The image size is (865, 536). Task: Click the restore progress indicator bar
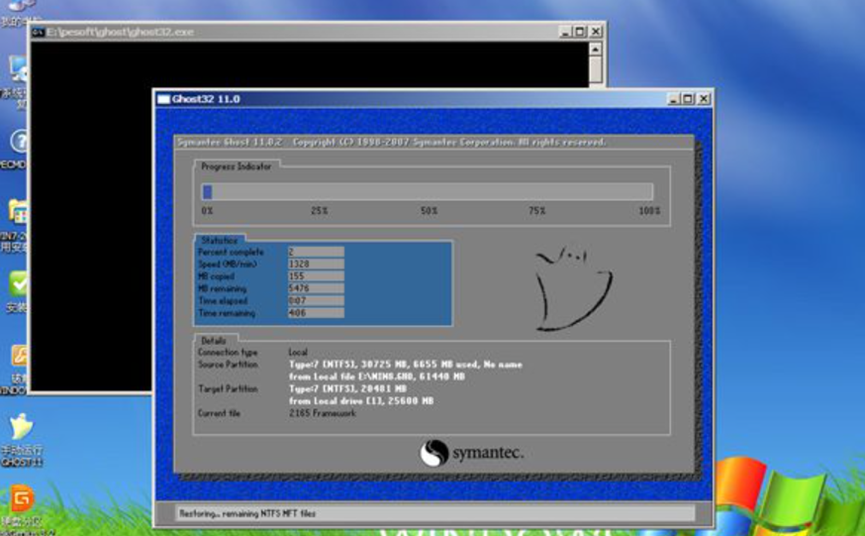click(428, 192)
